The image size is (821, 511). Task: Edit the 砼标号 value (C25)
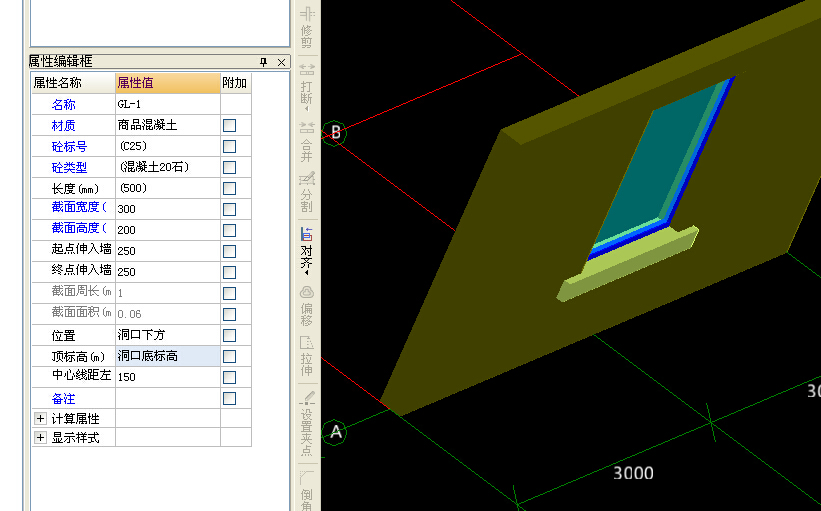tap(168, 146)
